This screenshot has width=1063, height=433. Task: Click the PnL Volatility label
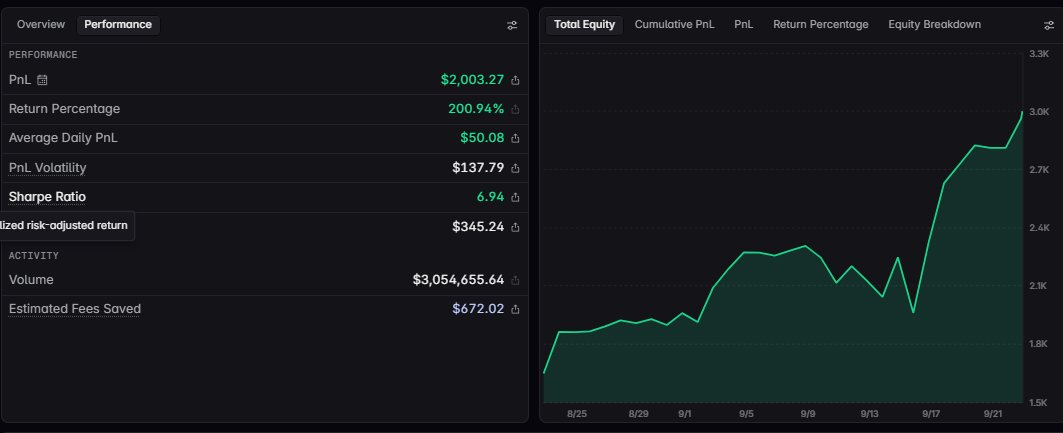point(47,167)
